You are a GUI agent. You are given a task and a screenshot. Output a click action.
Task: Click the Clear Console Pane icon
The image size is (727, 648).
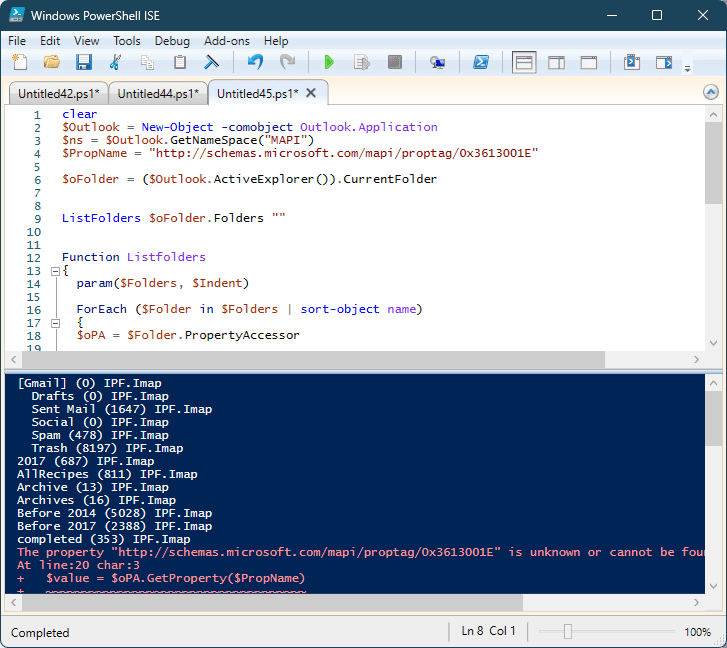pos(212,63)
